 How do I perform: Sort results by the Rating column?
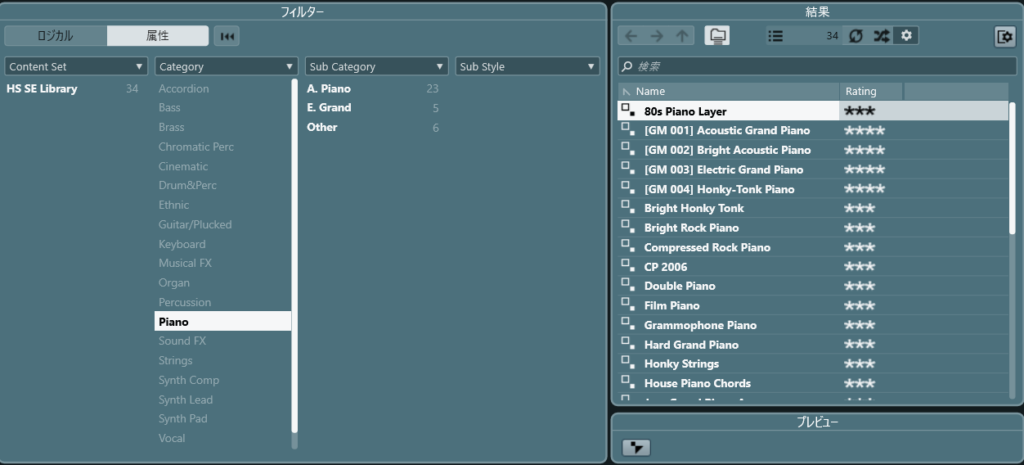pos(870,91)
